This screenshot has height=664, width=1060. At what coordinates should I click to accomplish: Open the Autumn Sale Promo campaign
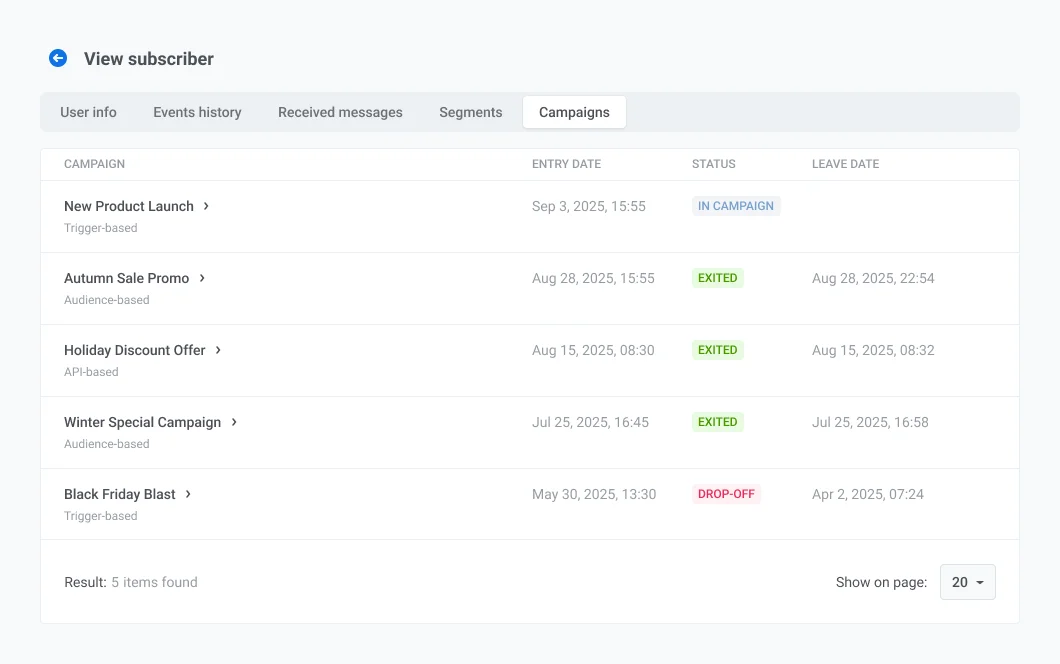pyautogui.click(x=126, y=278)
